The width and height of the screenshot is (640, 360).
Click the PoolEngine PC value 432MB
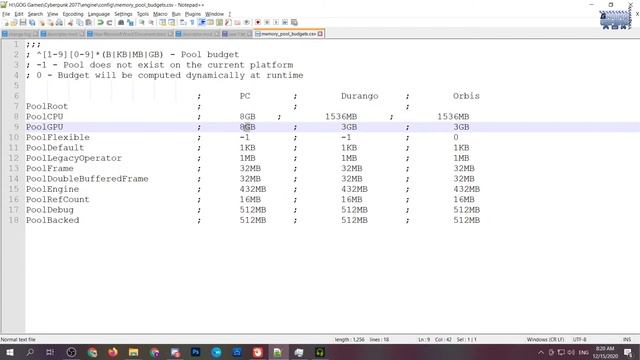pyautogui.click(x=253, y=189)
